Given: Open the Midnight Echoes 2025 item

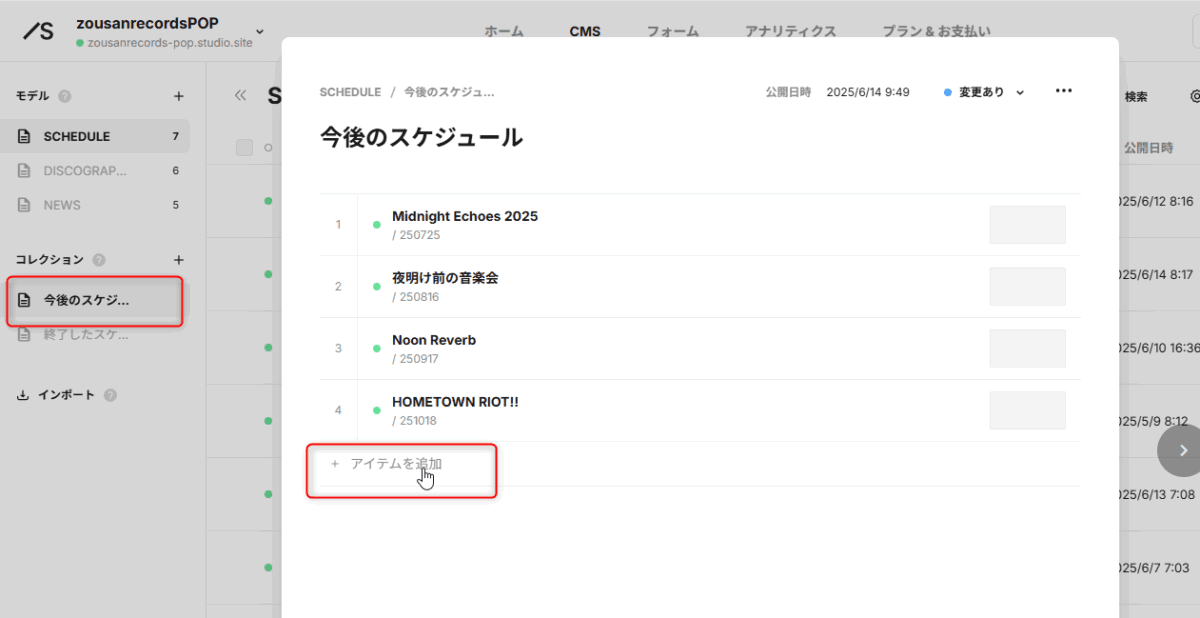Looking at the screenshot, I should pos(464,217).
